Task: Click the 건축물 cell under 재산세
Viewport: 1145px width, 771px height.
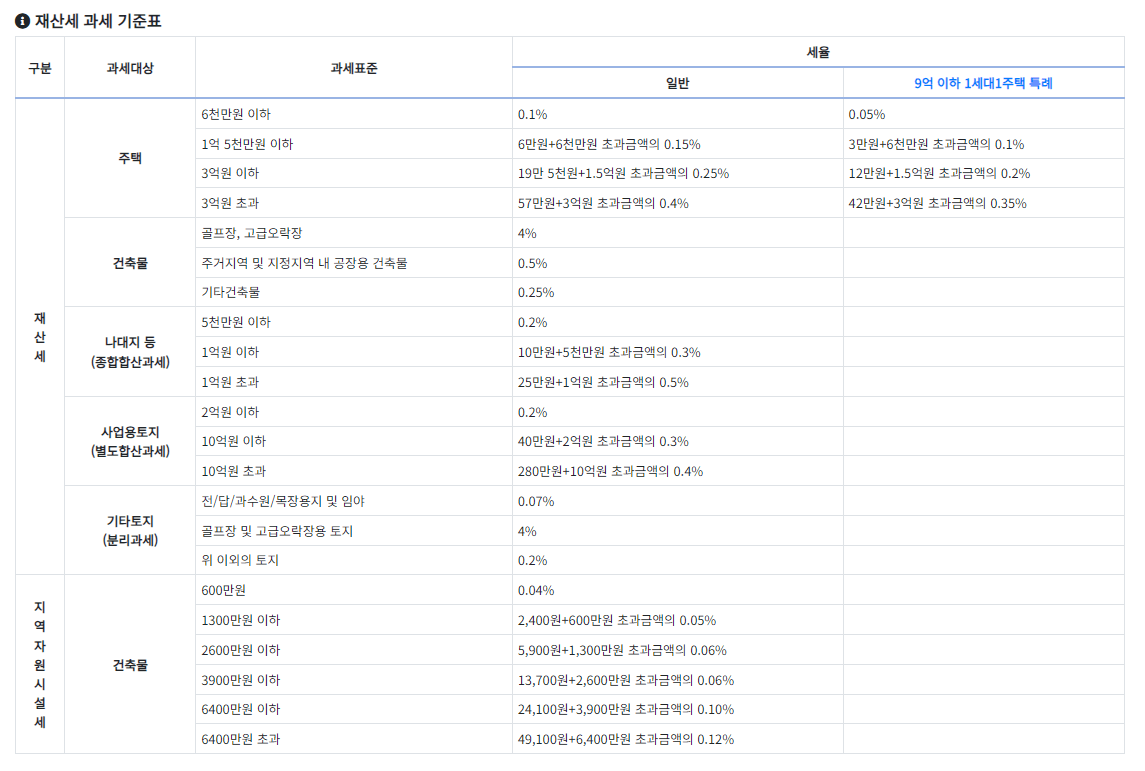Action: point(130,262)
